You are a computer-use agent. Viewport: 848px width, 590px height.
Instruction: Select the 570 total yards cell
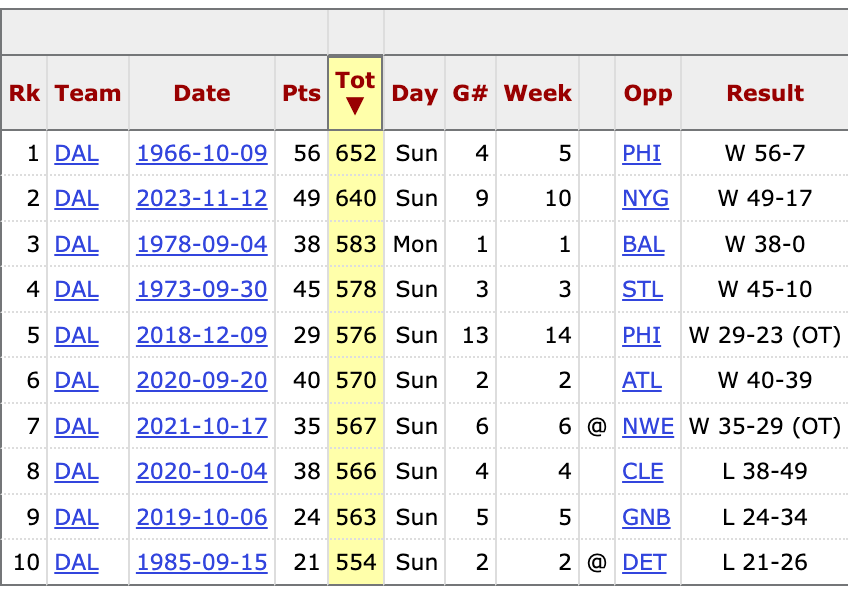point(356,380)
